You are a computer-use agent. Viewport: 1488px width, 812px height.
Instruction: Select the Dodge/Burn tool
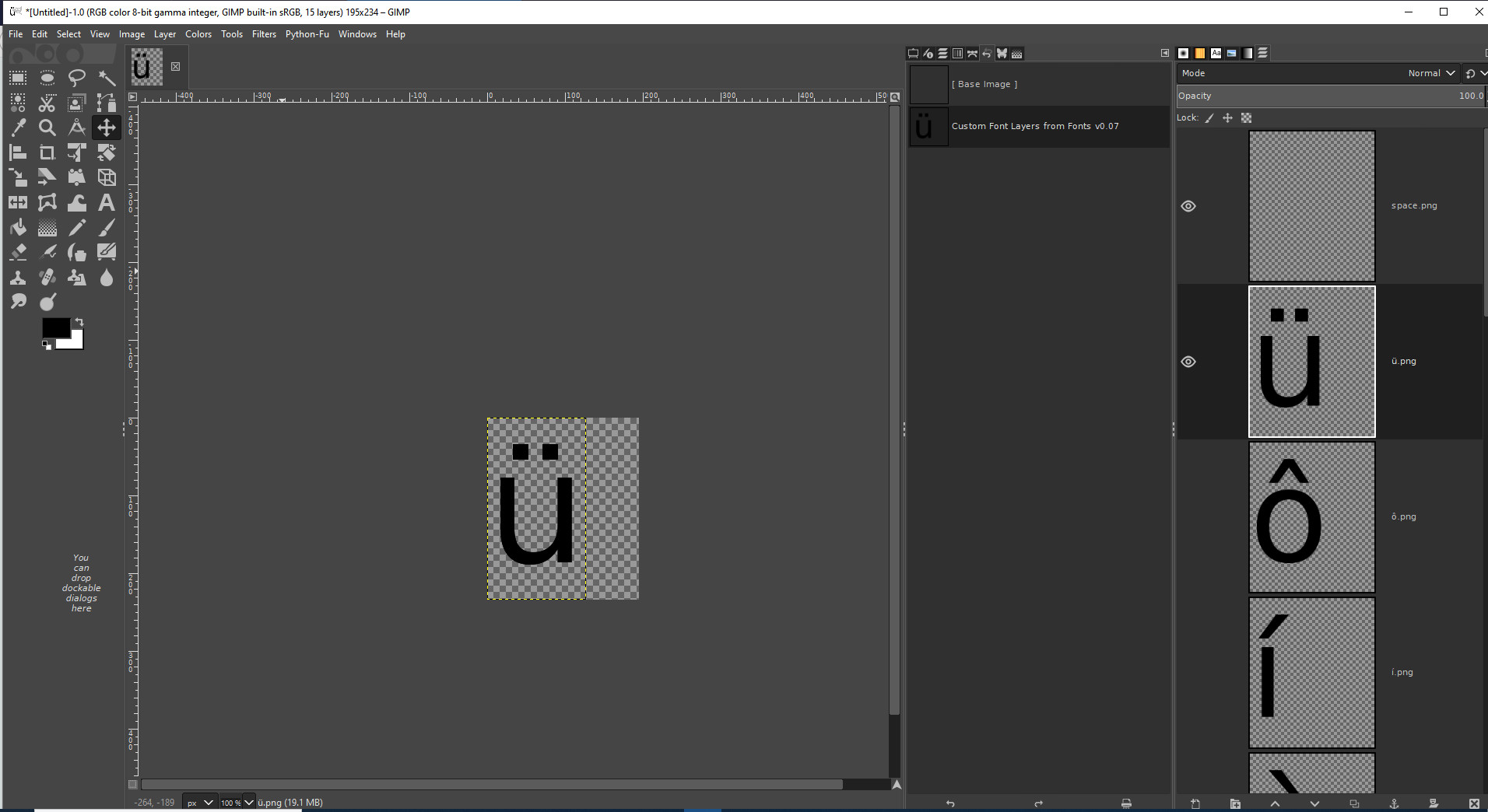47,302
